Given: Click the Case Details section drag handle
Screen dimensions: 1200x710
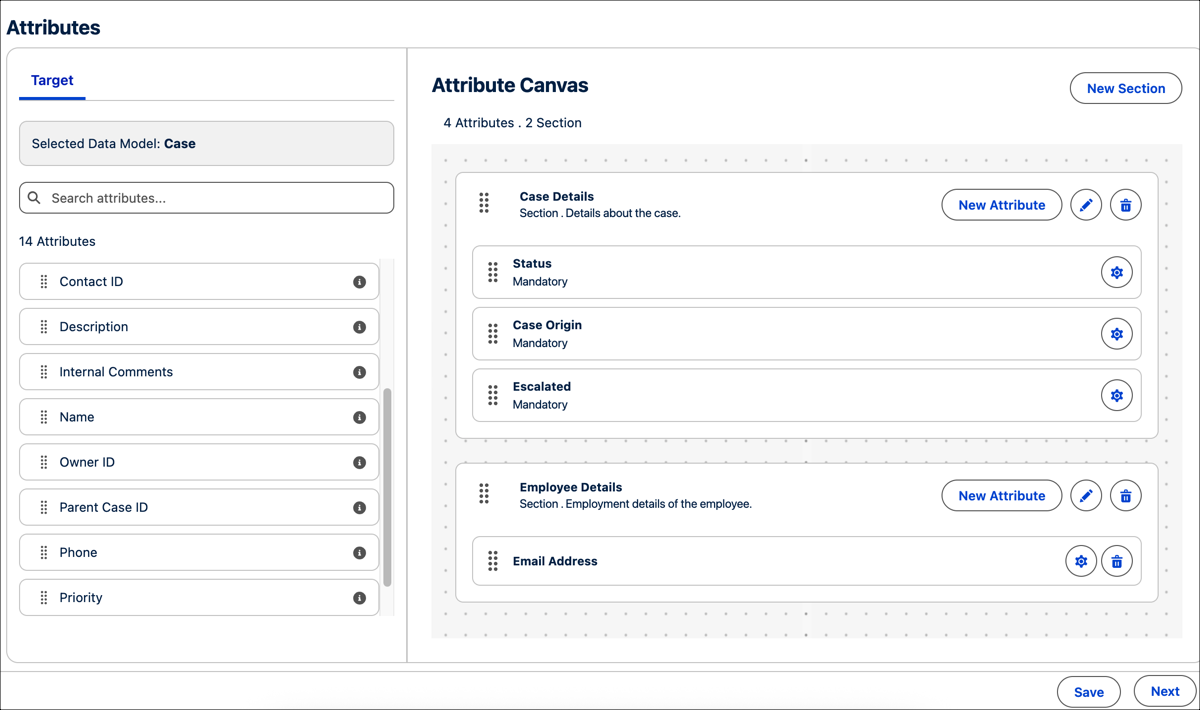Looking at the screenshot, I should click(x=484, y=203).
